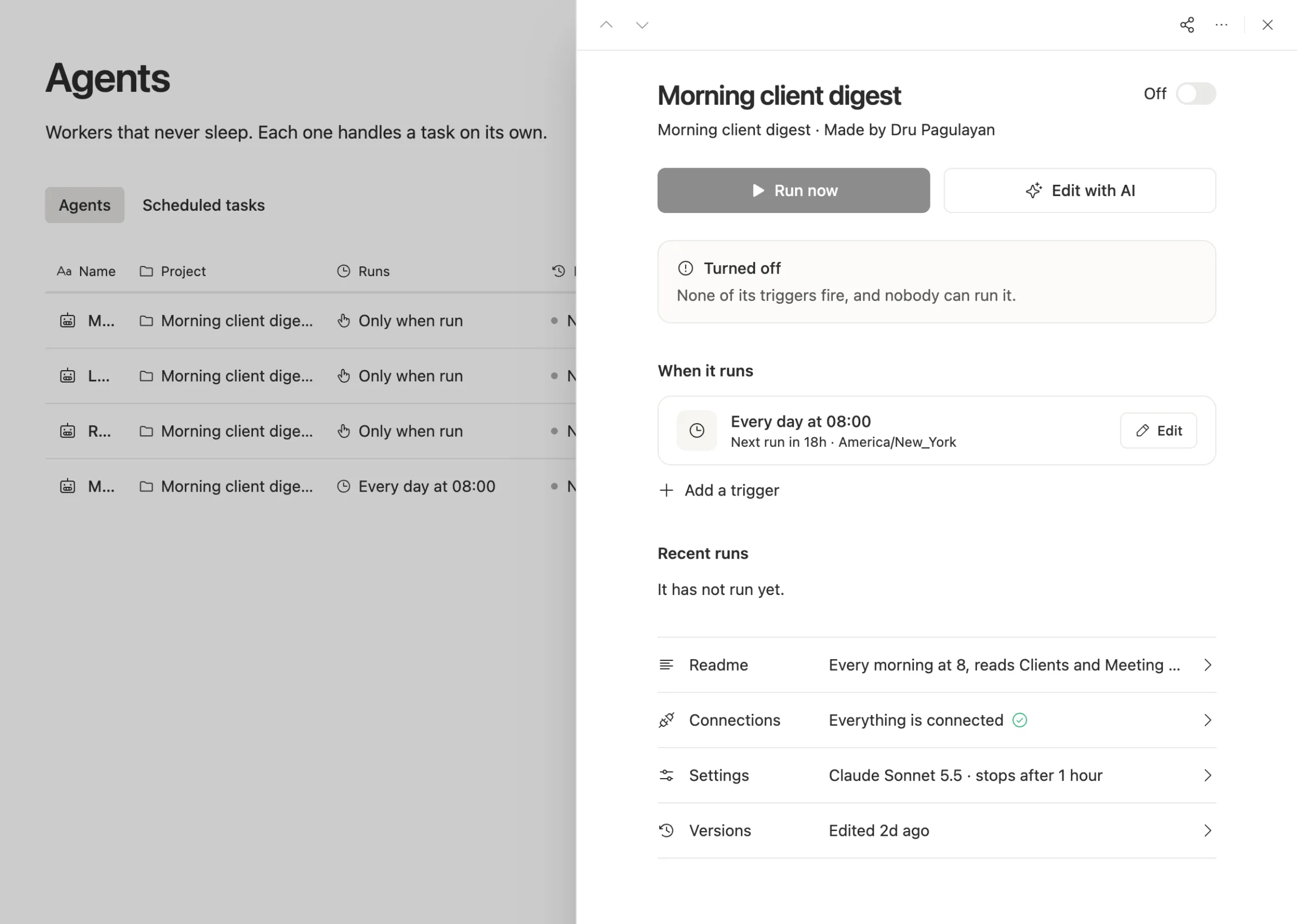Click 'Every morning at 8, reads Clients and Meeting ...'

[x=1004, y=665]
